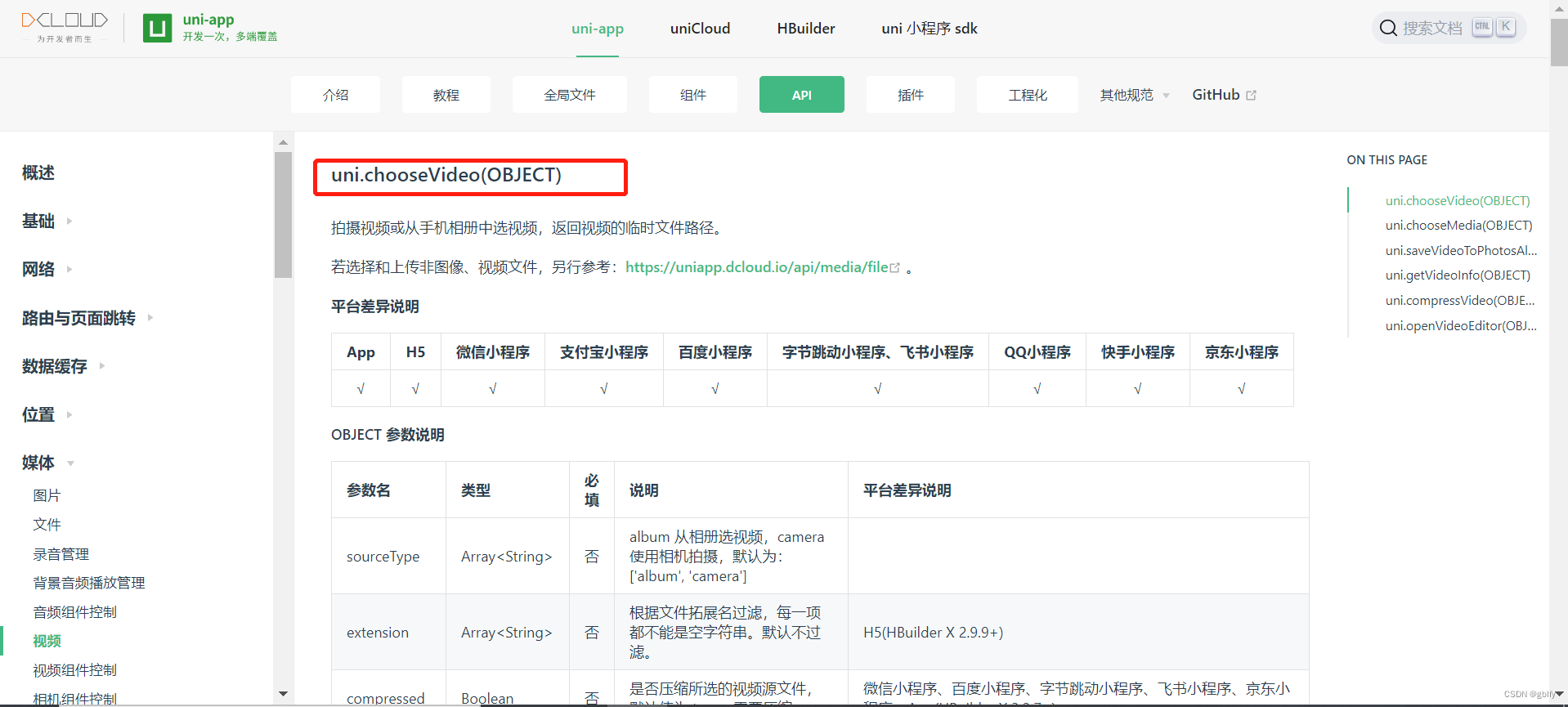The height and width of the screenshot is (707, 1568).
Task: Click the sidebar scrollbar thumb
Action: 283,215
